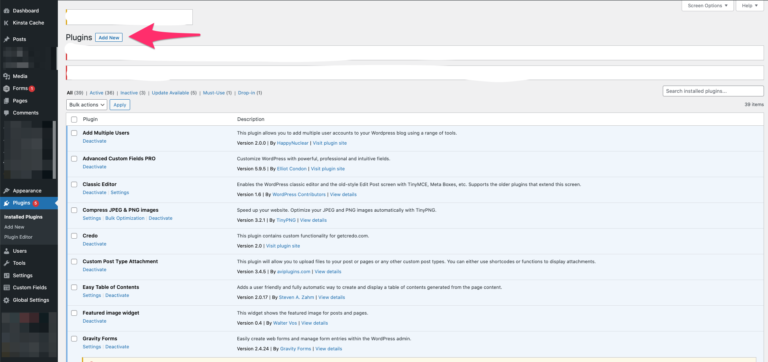View details for TinyPNG plugin
Image resolution: width=768 pixels, height=362 pixels.
tap(313, 220)
